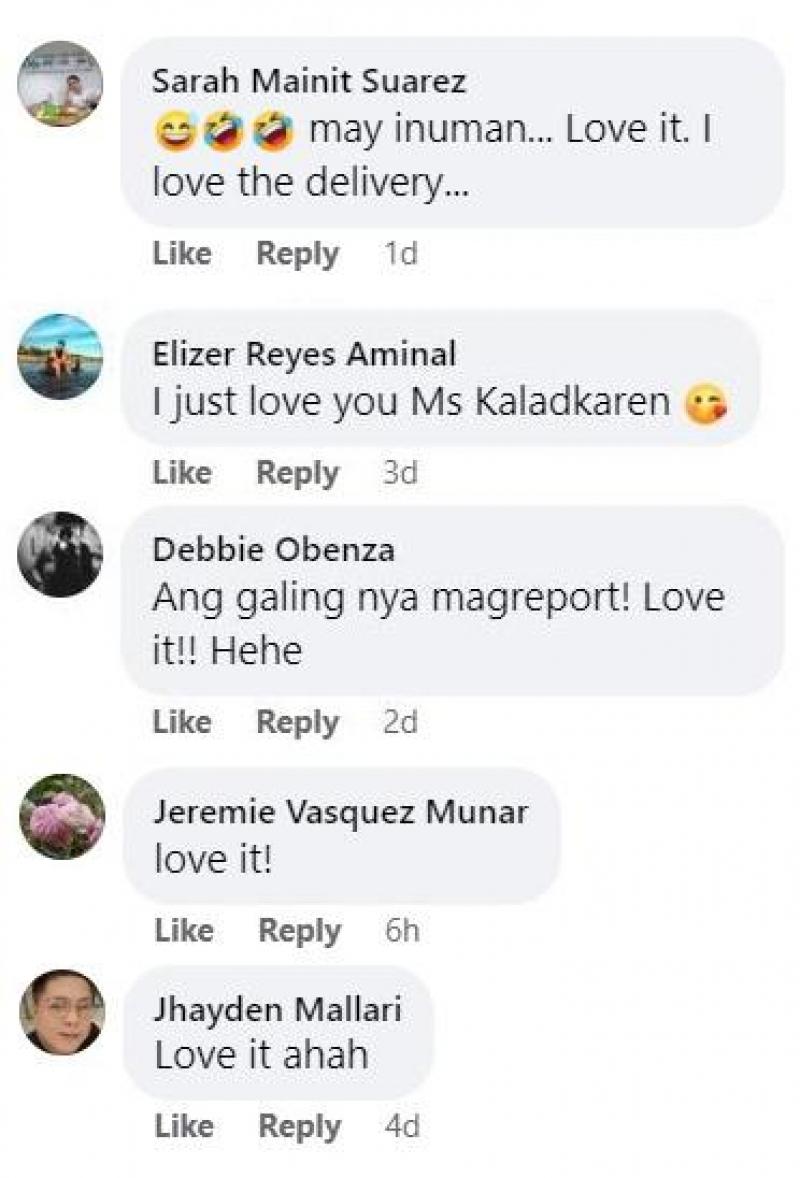Reply to Elizer Reyes Aminal's comment
This screenshot has width=800, height=1178.
(x=297, y=473)
